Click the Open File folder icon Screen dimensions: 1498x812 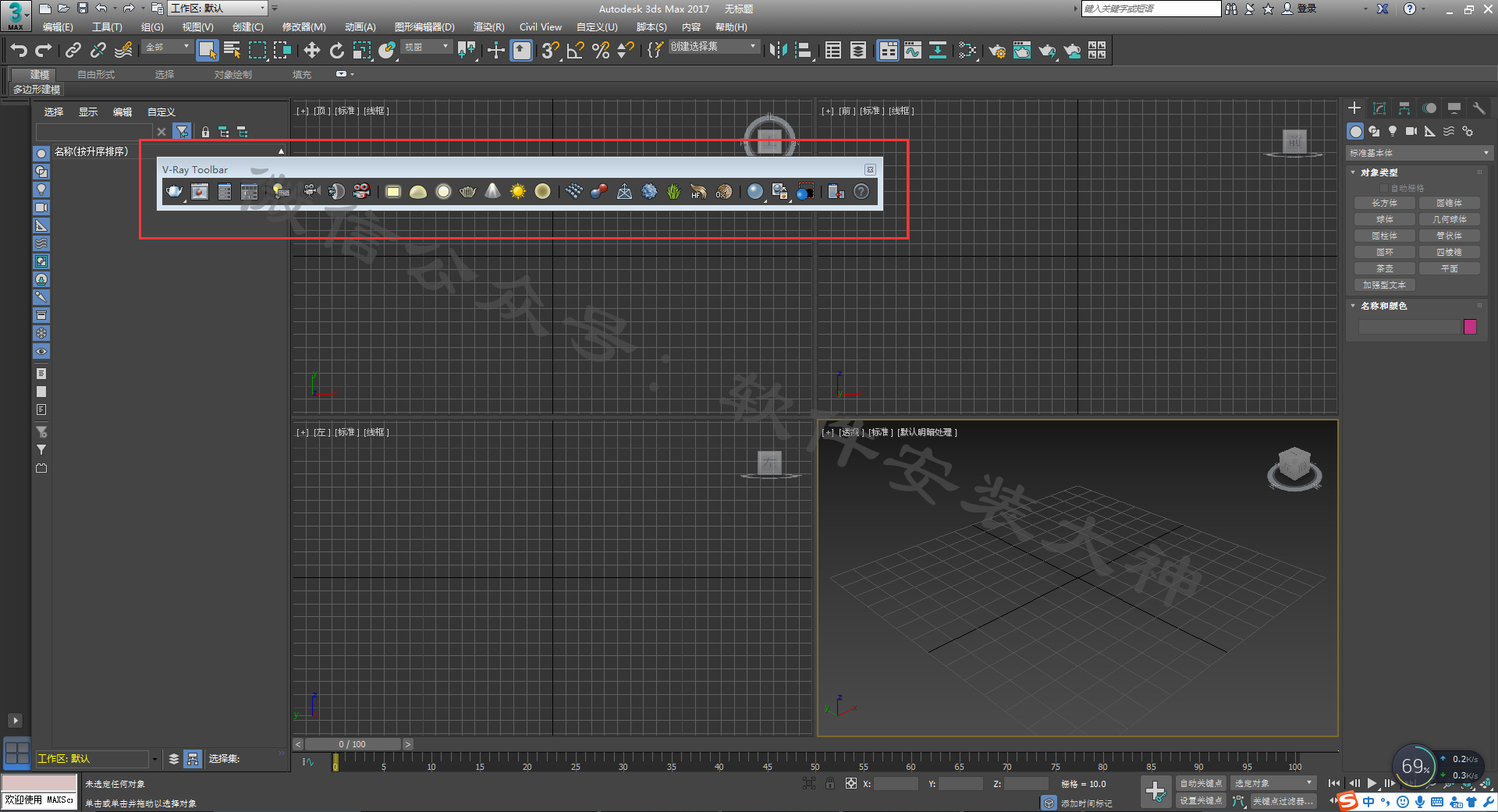click(x=63, y=9)
